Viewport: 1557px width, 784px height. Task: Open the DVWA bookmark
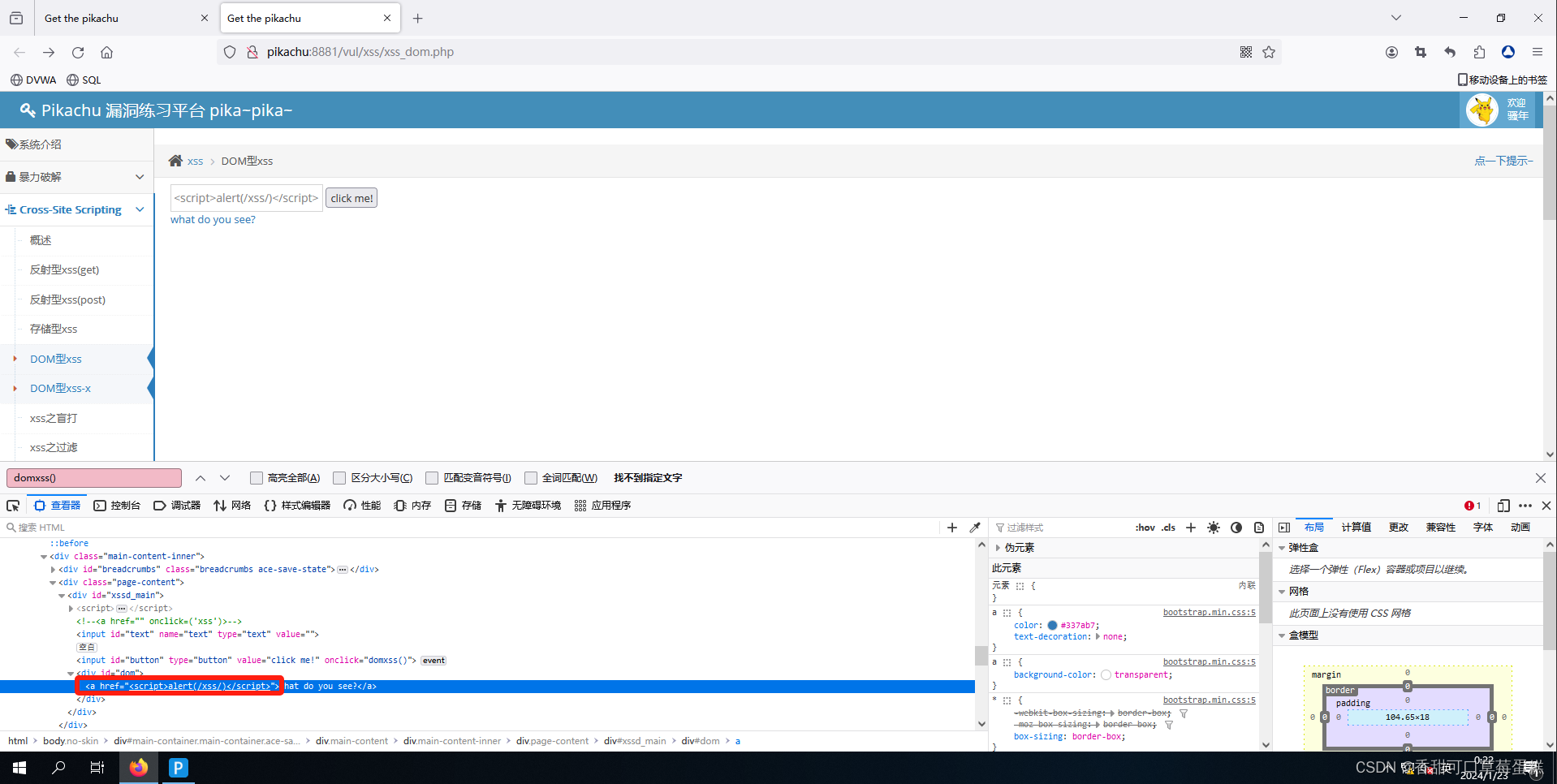(33, 80)
